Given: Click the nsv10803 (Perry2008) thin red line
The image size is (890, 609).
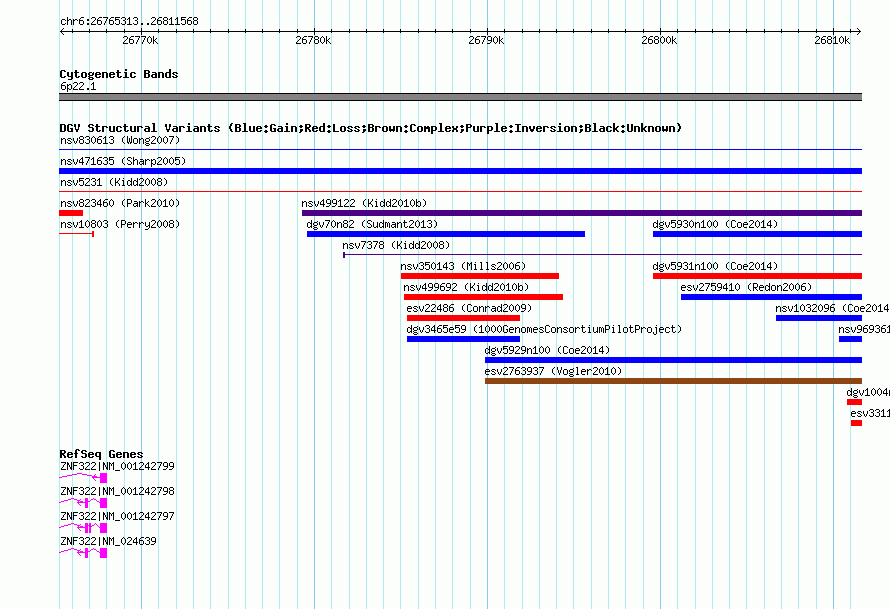Looking at the screenshot, I should point(77,234).
